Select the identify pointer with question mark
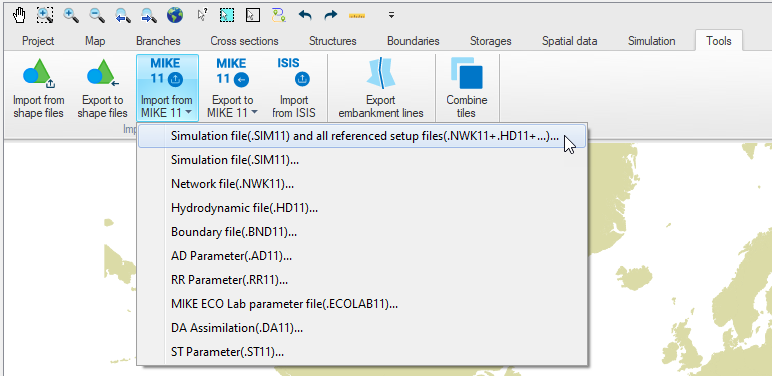This screenshot has height=376, width=772. point(202,15)
